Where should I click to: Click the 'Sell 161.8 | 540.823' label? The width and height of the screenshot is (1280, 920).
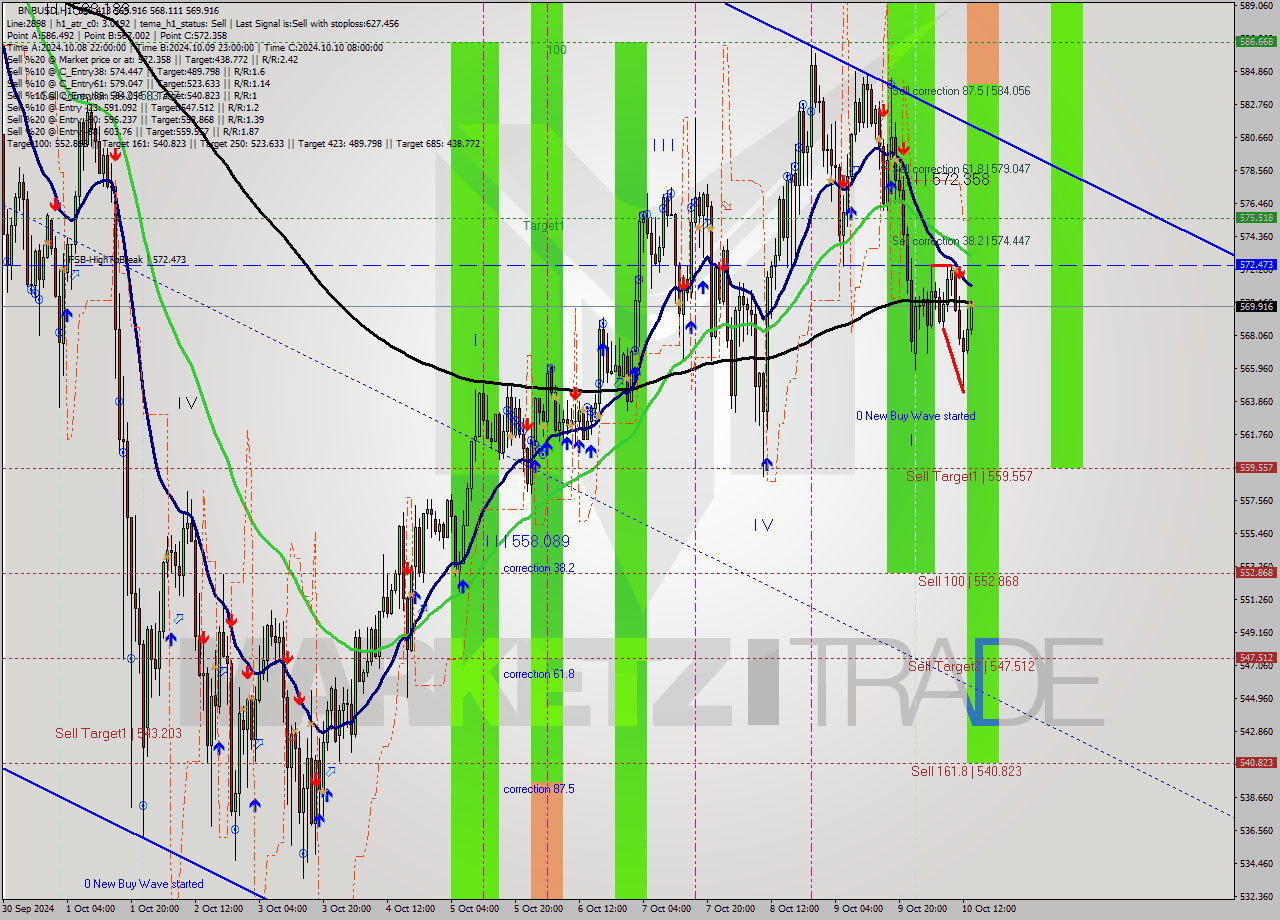966,771
